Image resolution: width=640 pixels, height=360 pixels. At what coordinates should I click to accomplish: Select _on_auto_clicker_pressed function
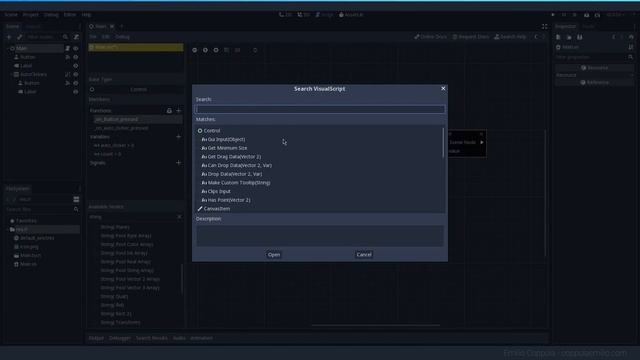tap(121, 128)
